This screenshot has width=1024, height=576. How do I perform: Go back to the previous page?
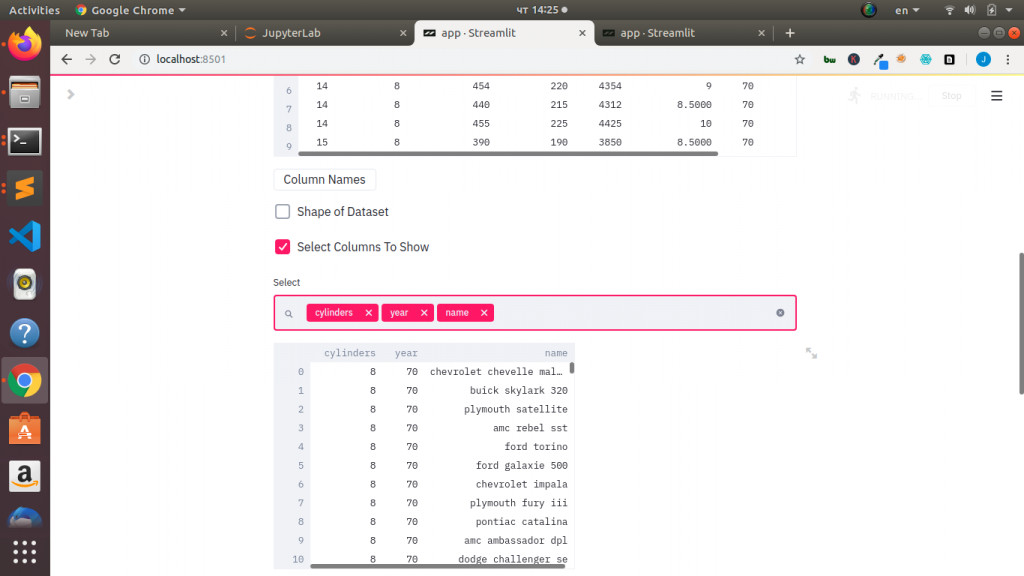pyautogui.click(x=67, y=60)
